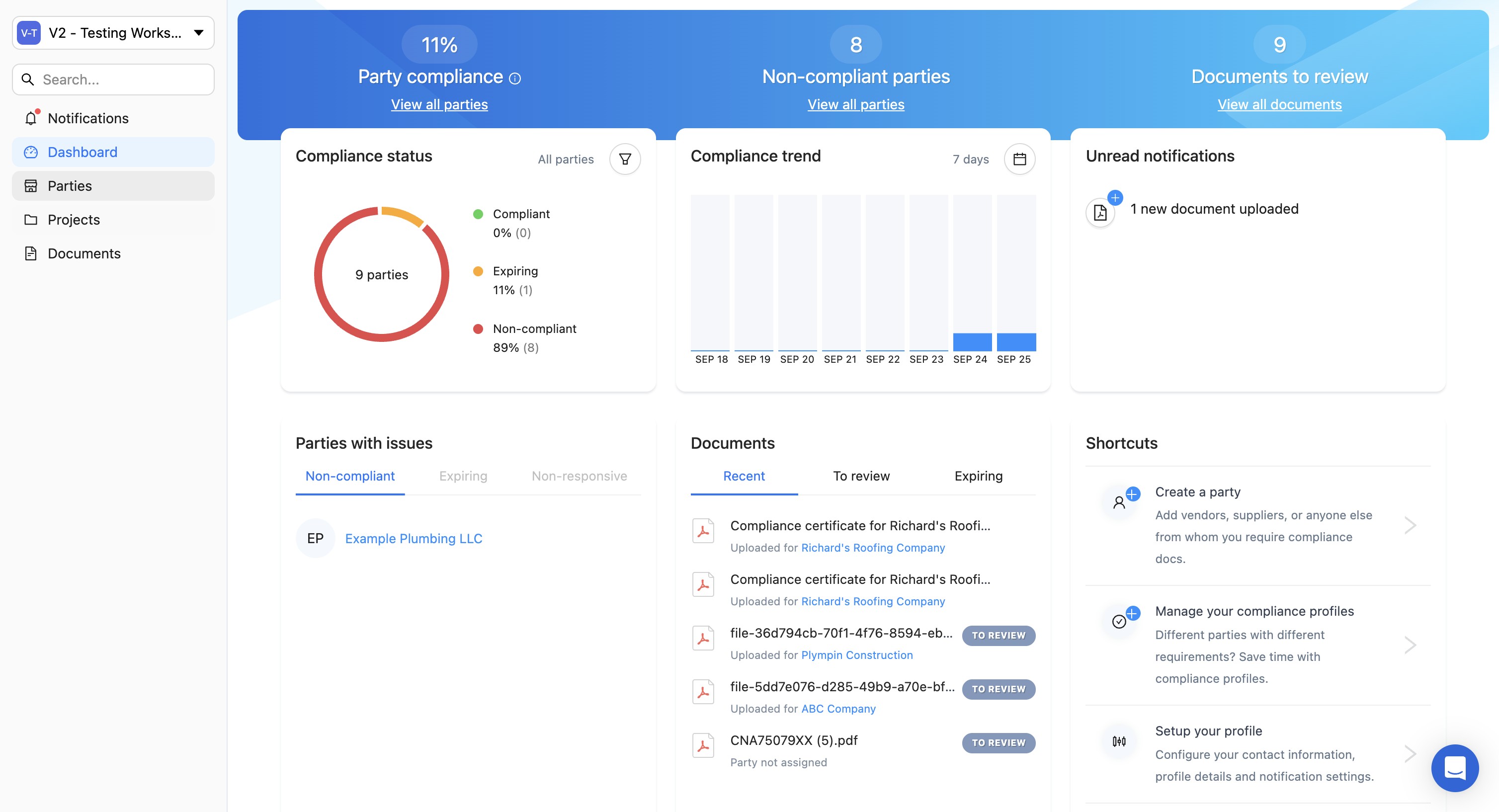
Task: Open the compliance status filter icon
Action: pyautogui.click(x=625, y=159)
